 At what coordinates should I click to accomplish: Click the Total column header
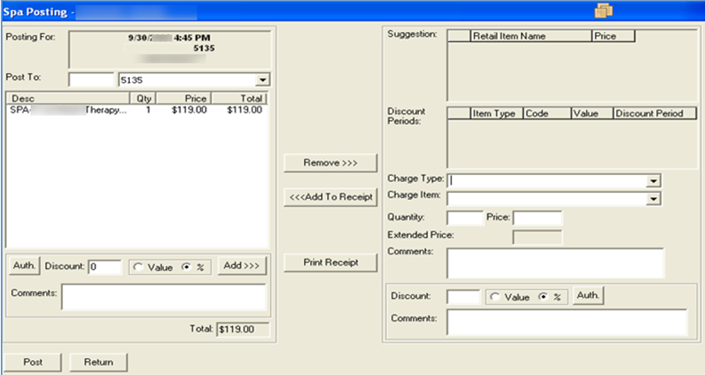pyautogui.click(x=239, y=98)
